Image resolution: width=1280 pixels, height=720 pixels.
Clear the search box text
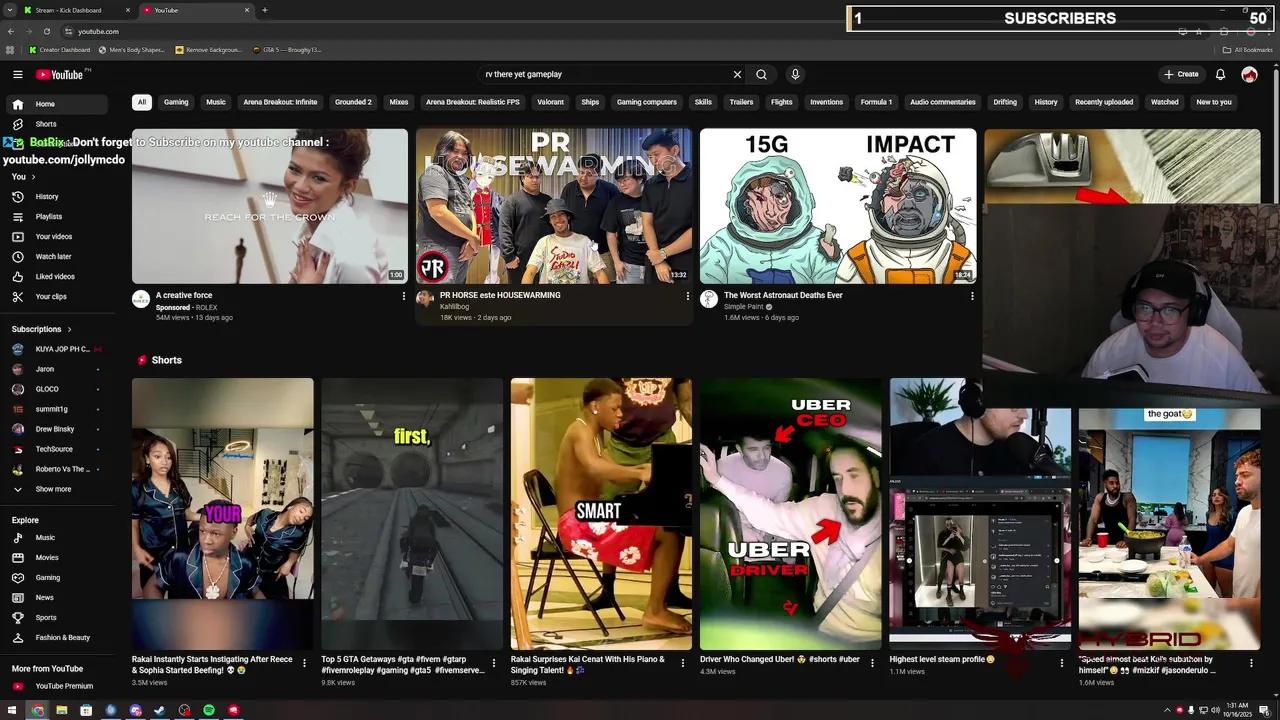[x=737, y=74]
